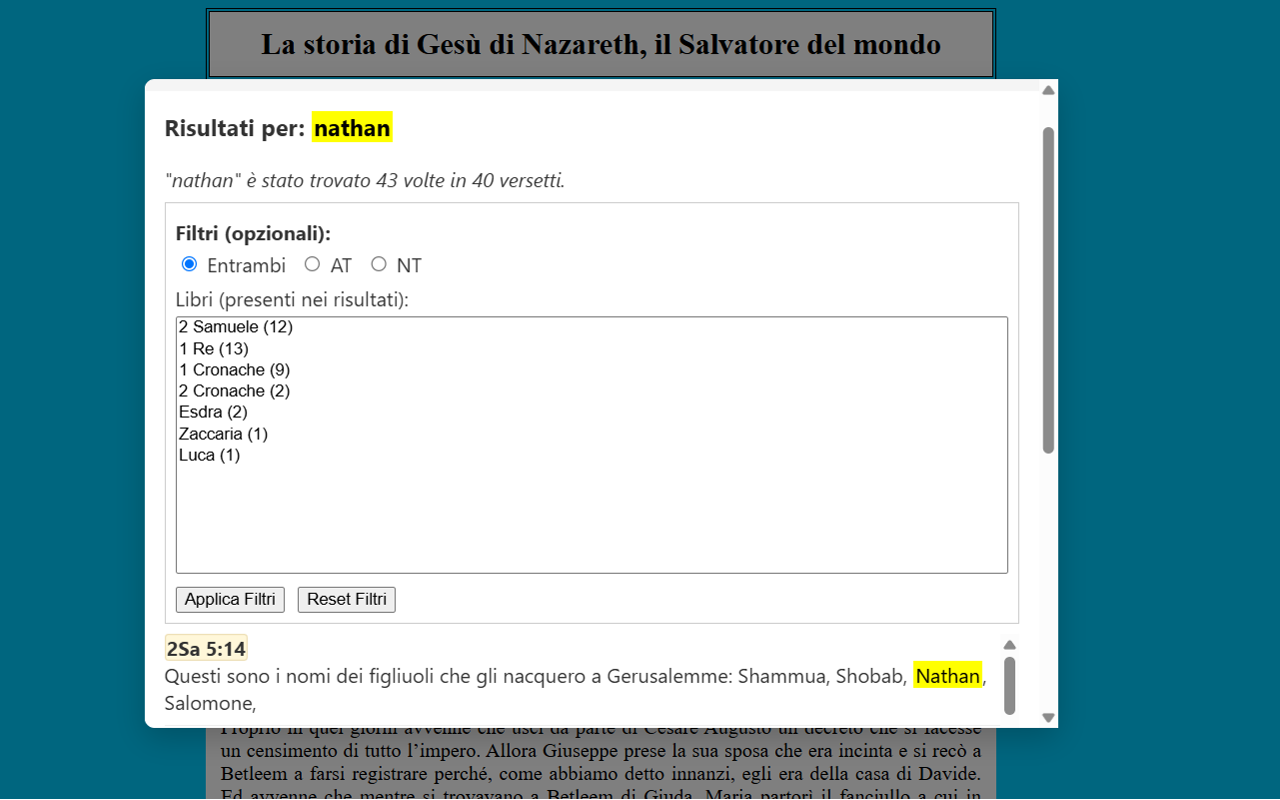Click the results panel scrollbar up arrow
The width and height of the screenshot is (1280, 800).
[x=1009, y=644]
